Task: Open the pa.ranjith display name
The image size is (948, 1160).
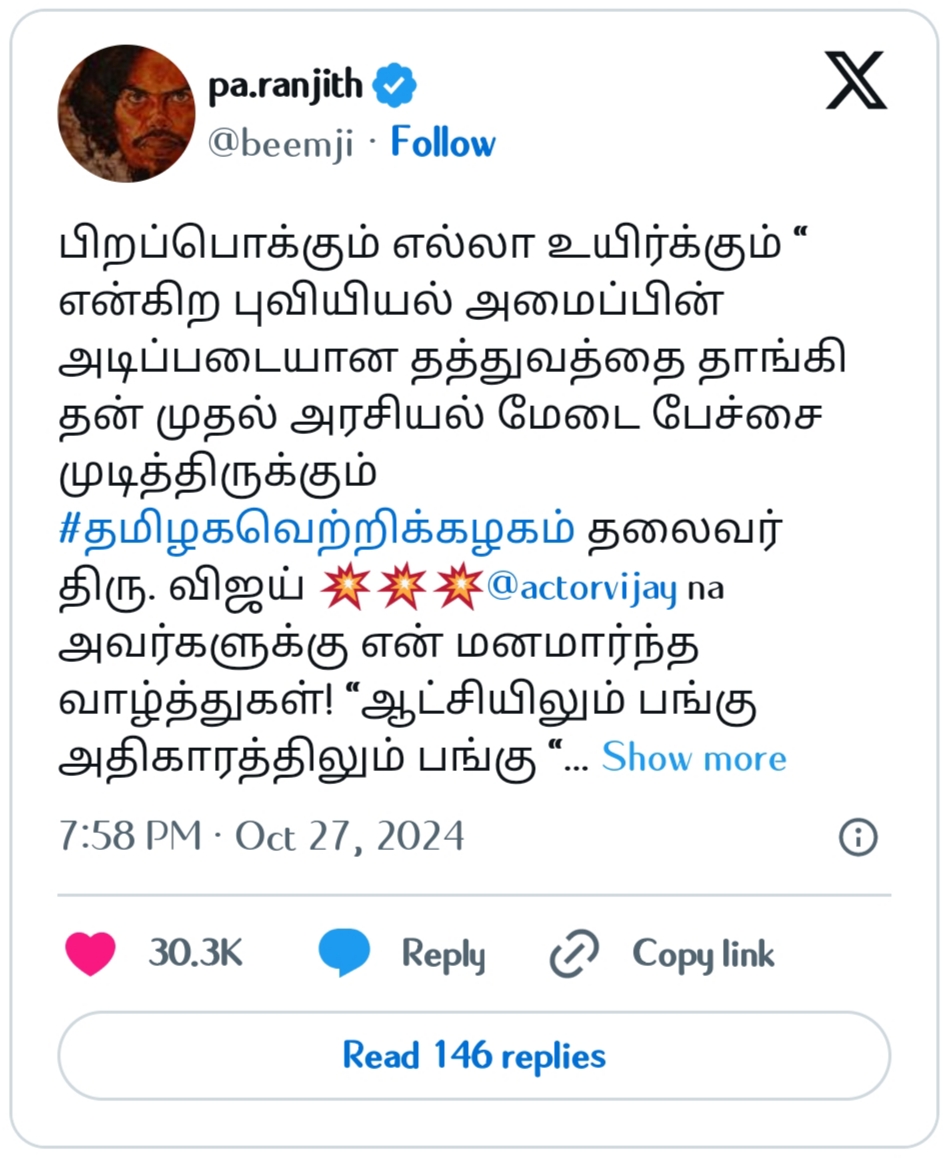Action: click(x=286, y=86)
